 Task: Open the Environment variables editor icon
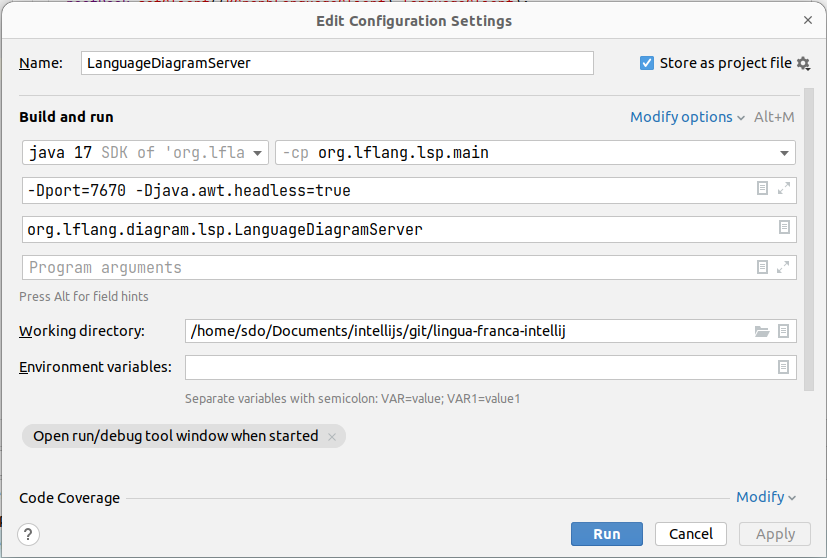click(x=784, y=367)
